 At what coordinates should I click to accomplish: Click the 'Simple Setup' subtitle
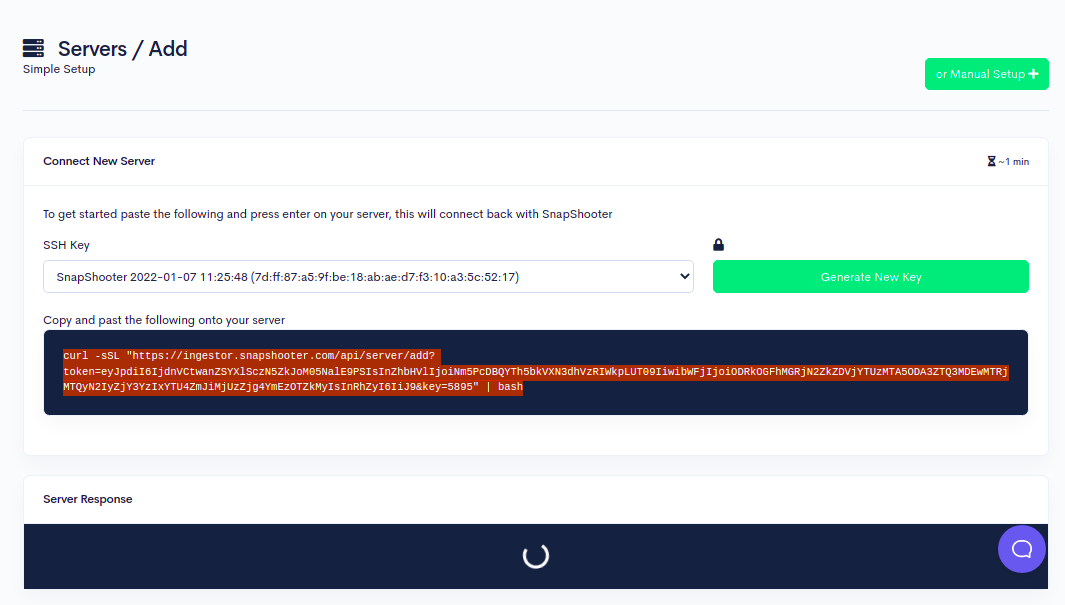point(59,69)
